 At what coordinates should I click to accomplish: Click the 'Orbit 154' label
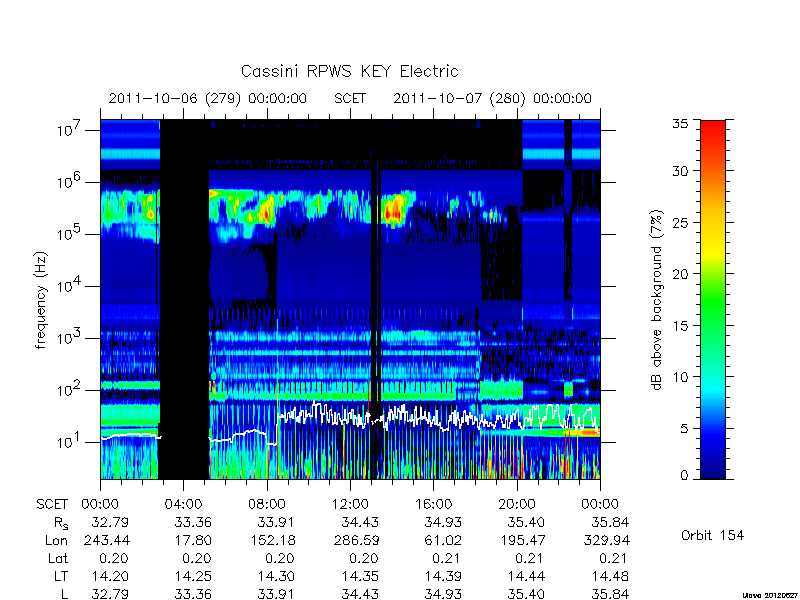pyautogui.click(x=712, y=536)
